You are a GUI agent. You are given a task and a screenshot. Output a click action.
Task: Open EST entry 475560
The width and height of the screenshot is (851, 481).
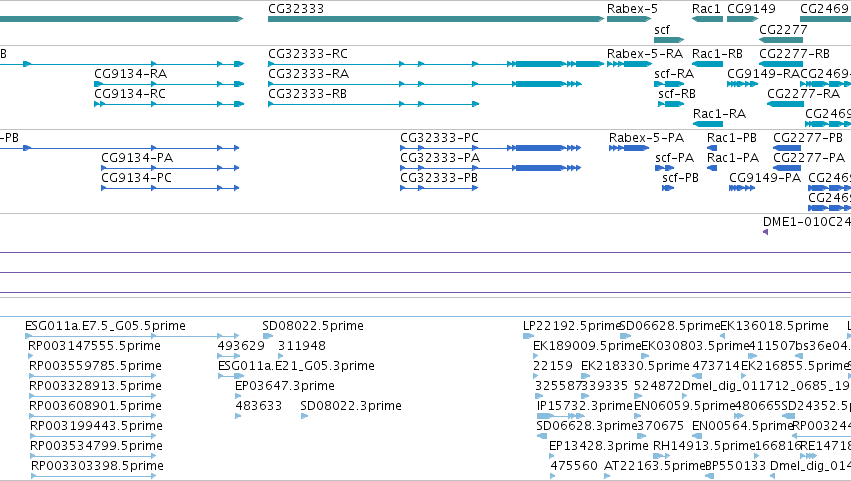click(574, 466)
